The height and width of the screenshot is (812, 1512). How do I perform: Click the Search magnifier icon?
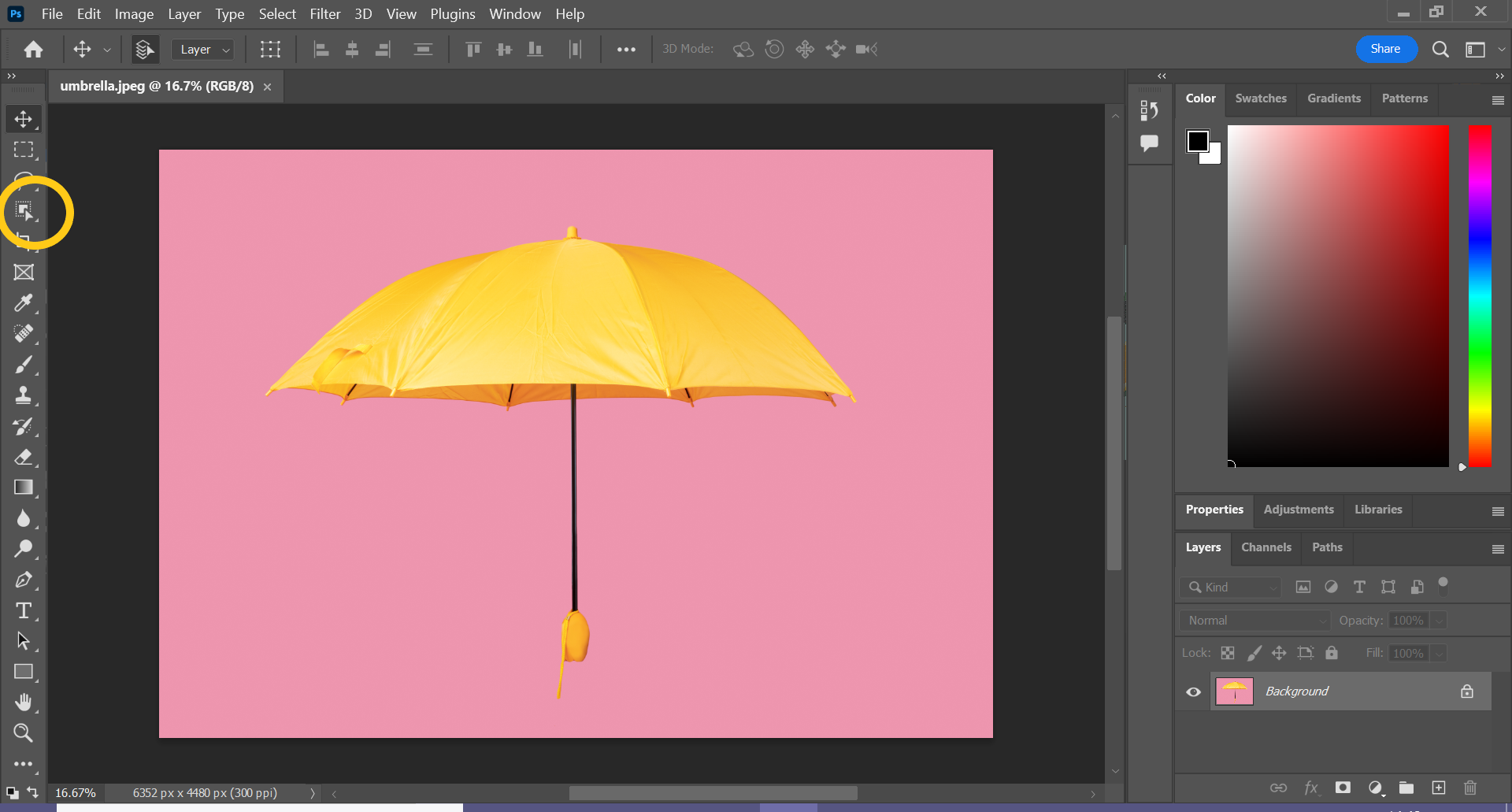pos(1440,50)
